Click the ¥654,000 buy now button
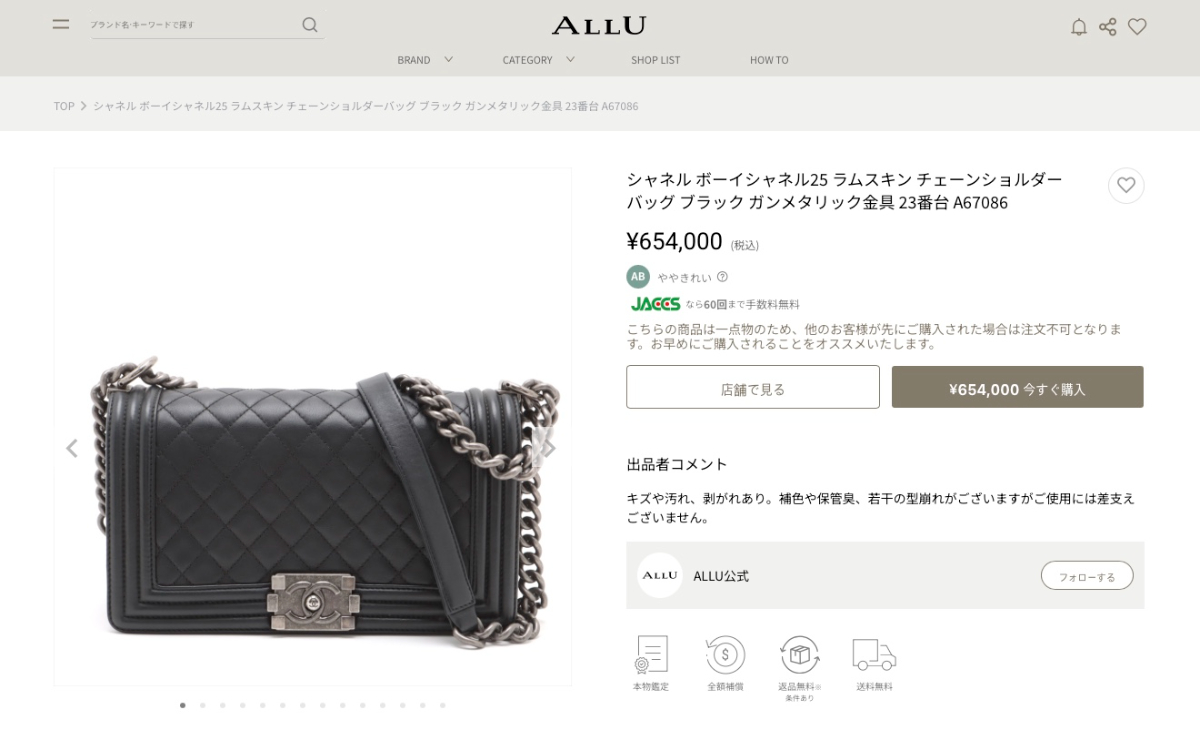The image size is (1200, 730). click(1017, 387)
